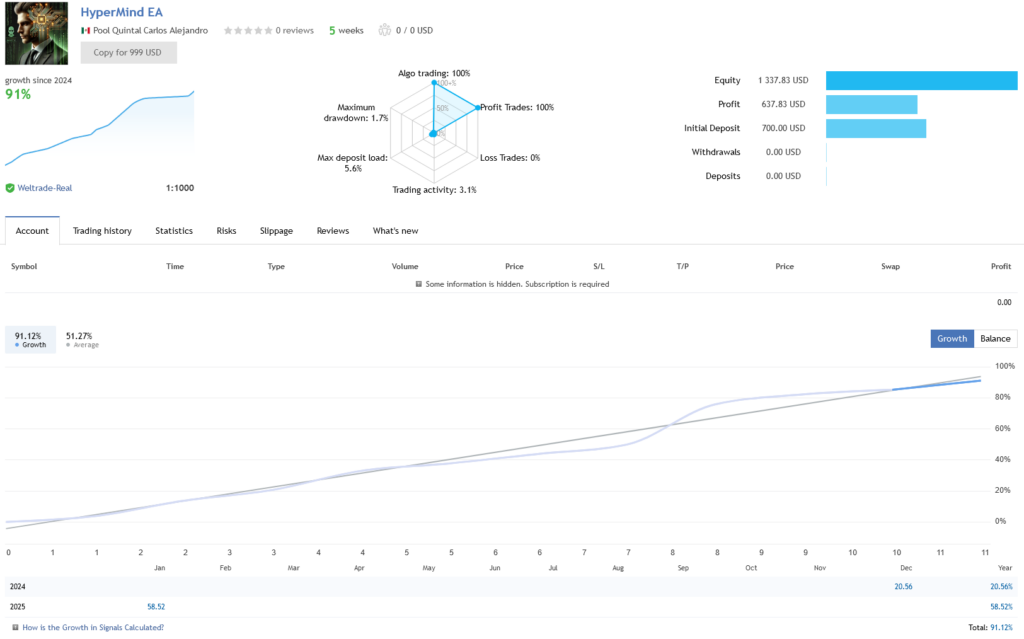1024x639 pixels.
Task: Click the info icon beside Growth calculation link
Action: click(x=15, y=627)
